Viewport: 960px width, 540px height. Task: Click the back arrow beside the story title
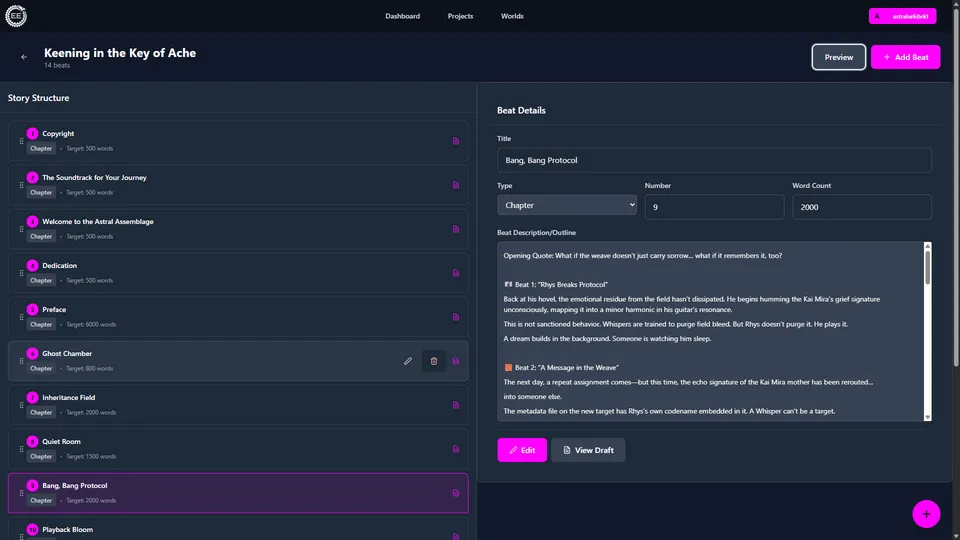click(24, 57)
